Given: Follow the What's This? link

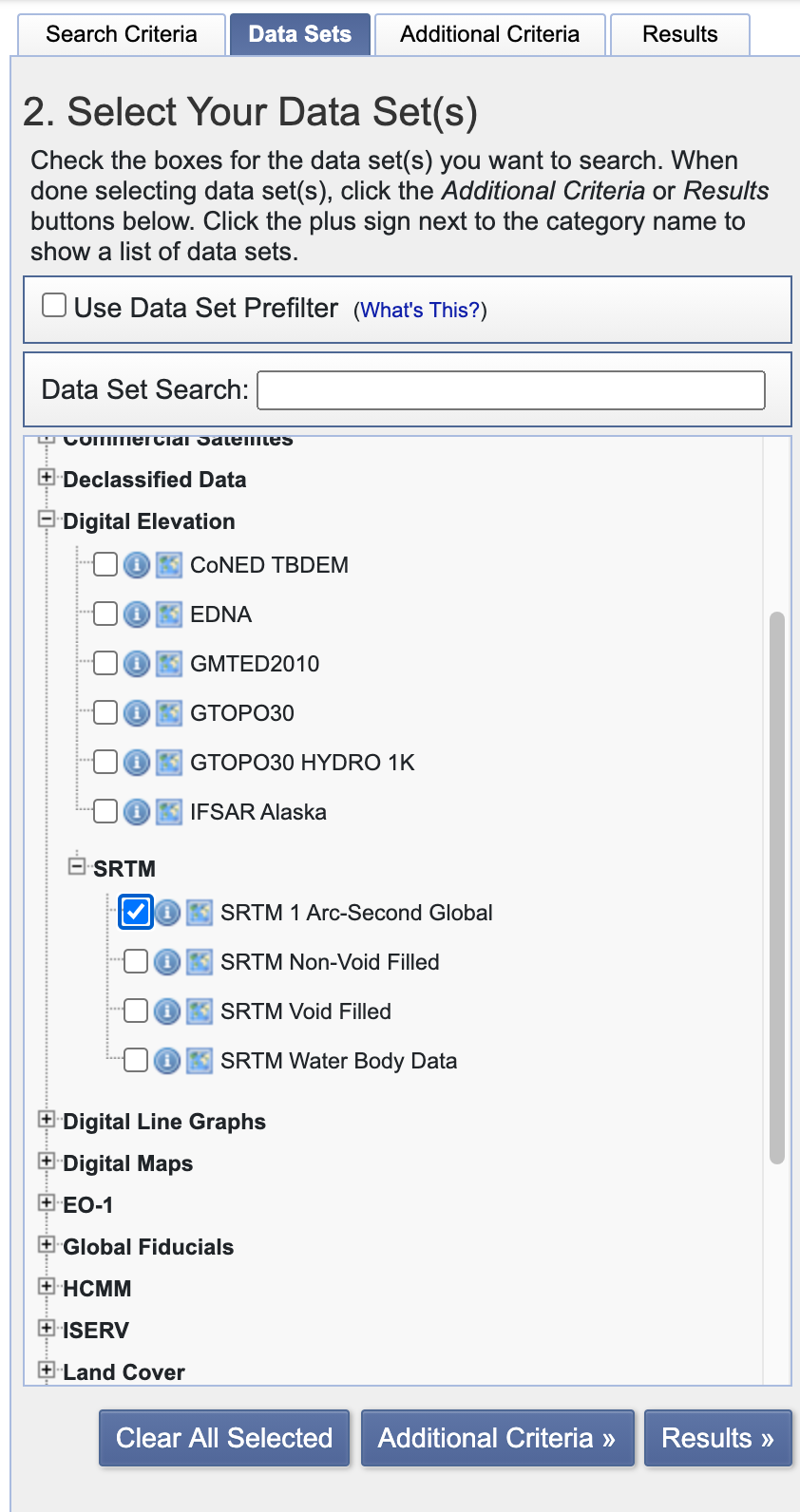Looking at the screenshot, I should [420, 311].
